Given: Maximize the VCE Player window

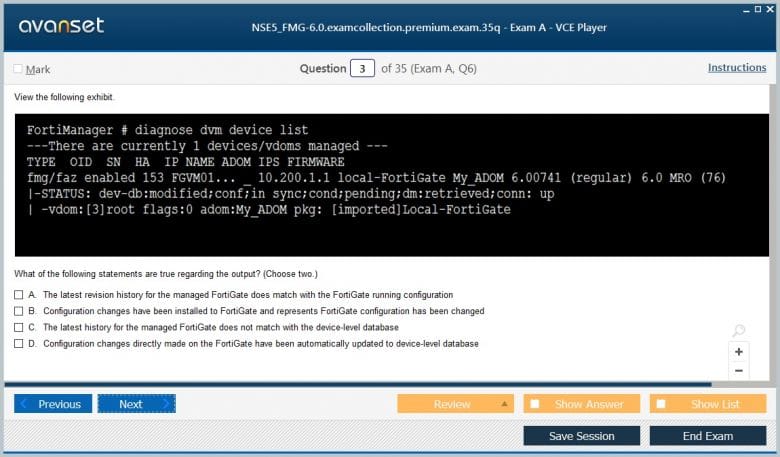Looking at the screenshot, I should (x=756, y=8).
